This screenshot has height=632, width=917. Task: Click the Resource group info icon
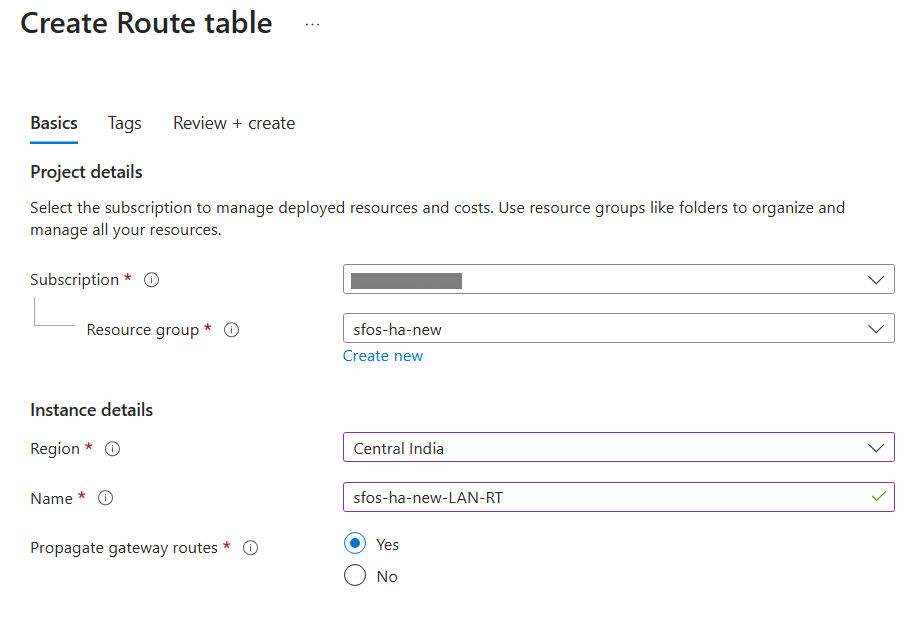[x=231, y=330]
